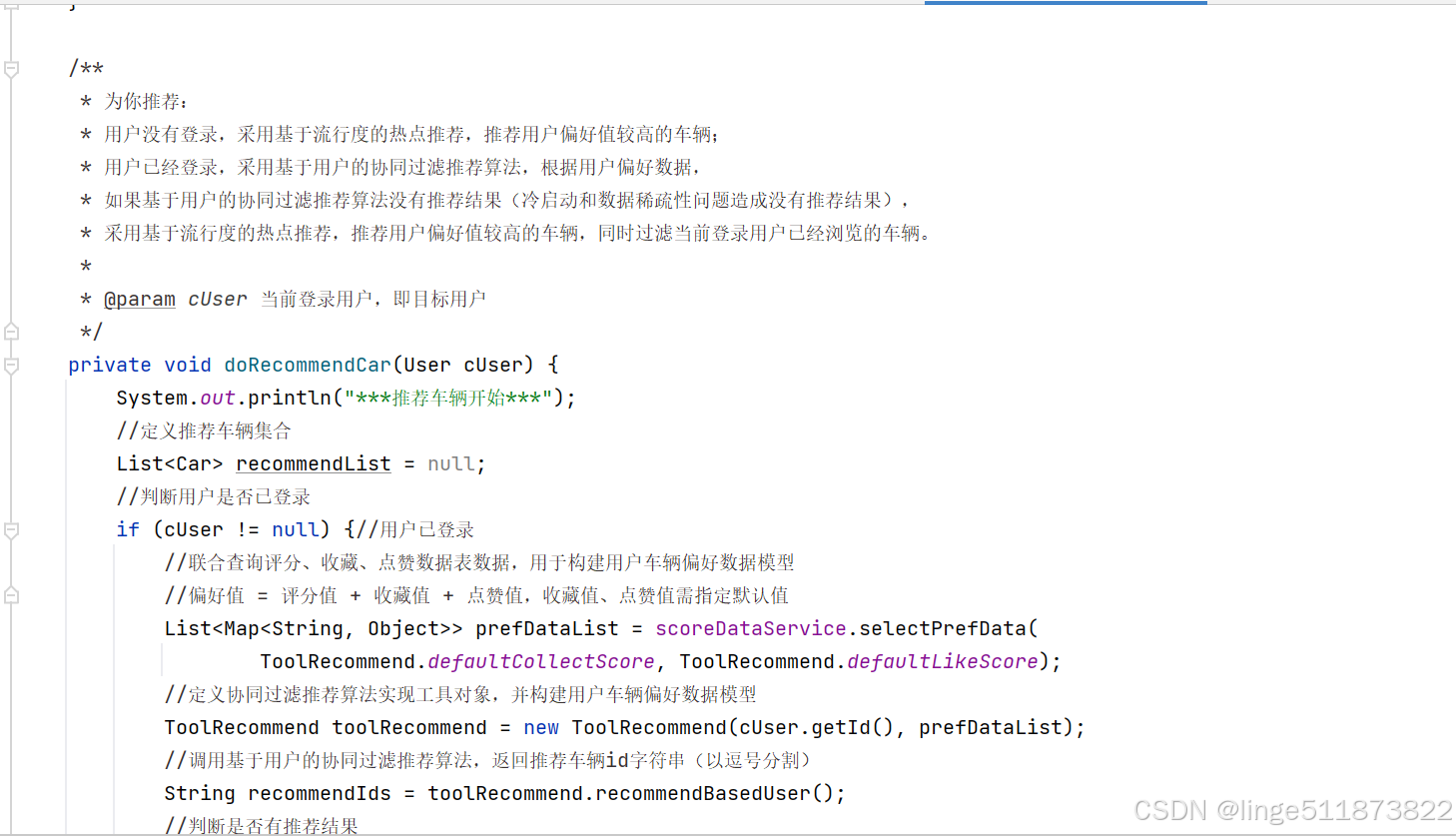Click the fold-end marker beside the */ line
1456x836 pixels.
click(12, 332)
